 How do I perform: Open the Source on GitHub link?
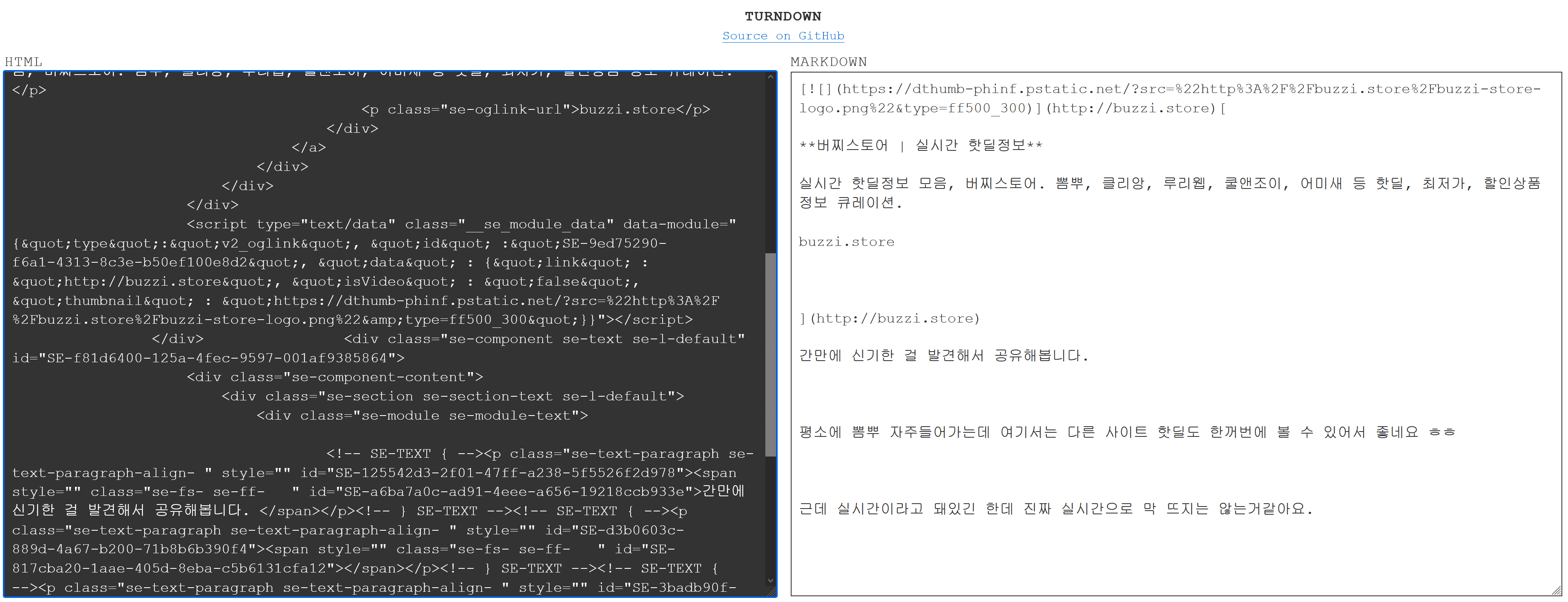point(783,36)
